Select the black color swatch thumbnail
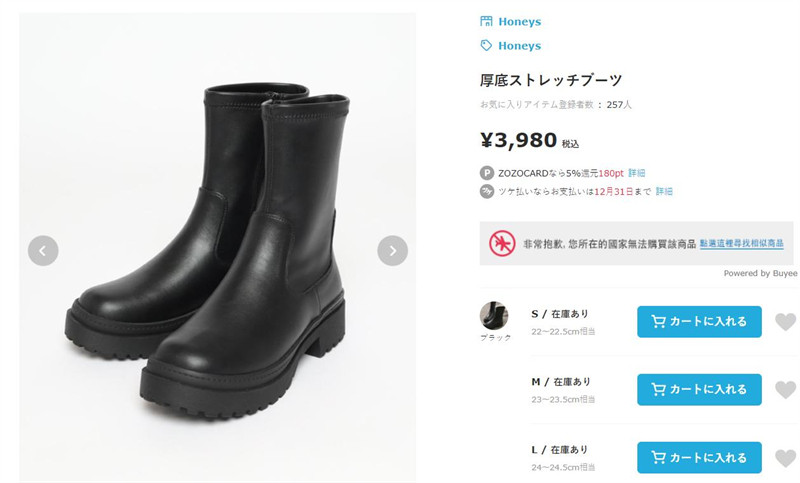The image size is (800, 483). [x=494, y=316]
